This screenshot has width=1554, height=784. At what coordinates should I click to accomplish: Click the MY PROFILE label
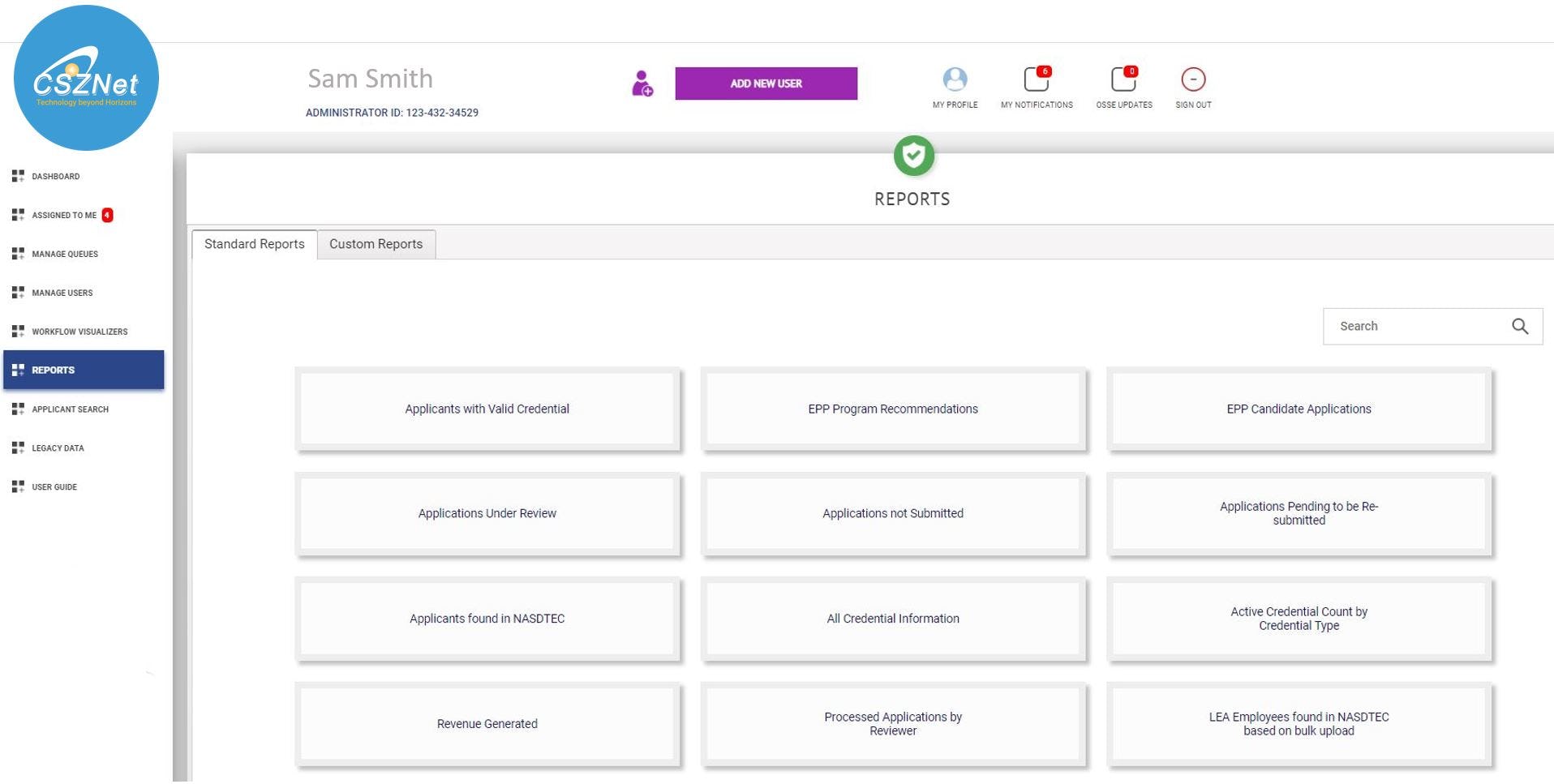pyautogui.click(x=955, y=105)
